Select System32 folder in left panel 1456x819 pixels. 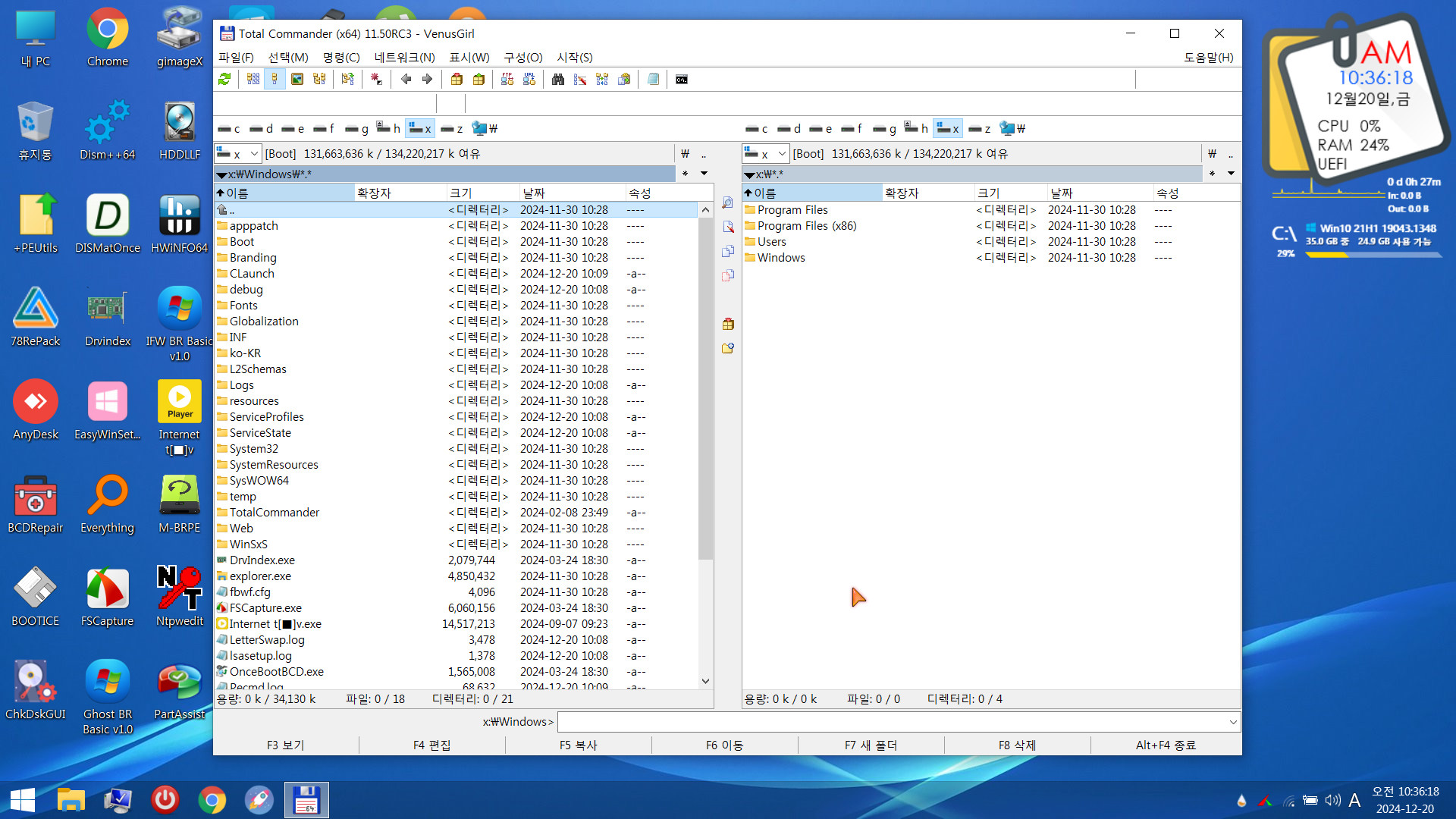pos(254,449)
